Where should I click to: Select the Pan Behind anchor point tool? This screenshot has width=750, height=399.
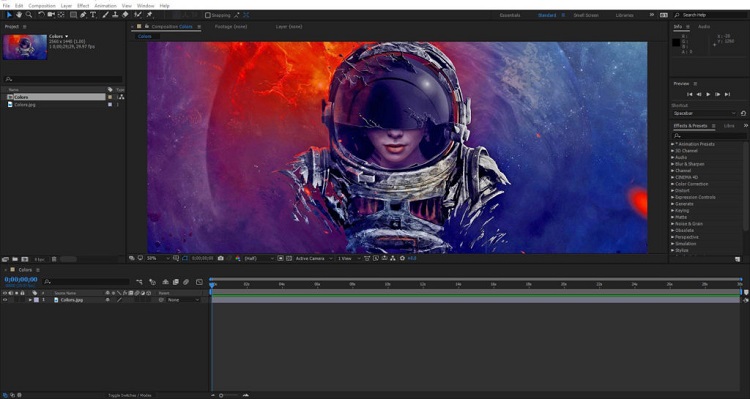click(x=61, y=15)
